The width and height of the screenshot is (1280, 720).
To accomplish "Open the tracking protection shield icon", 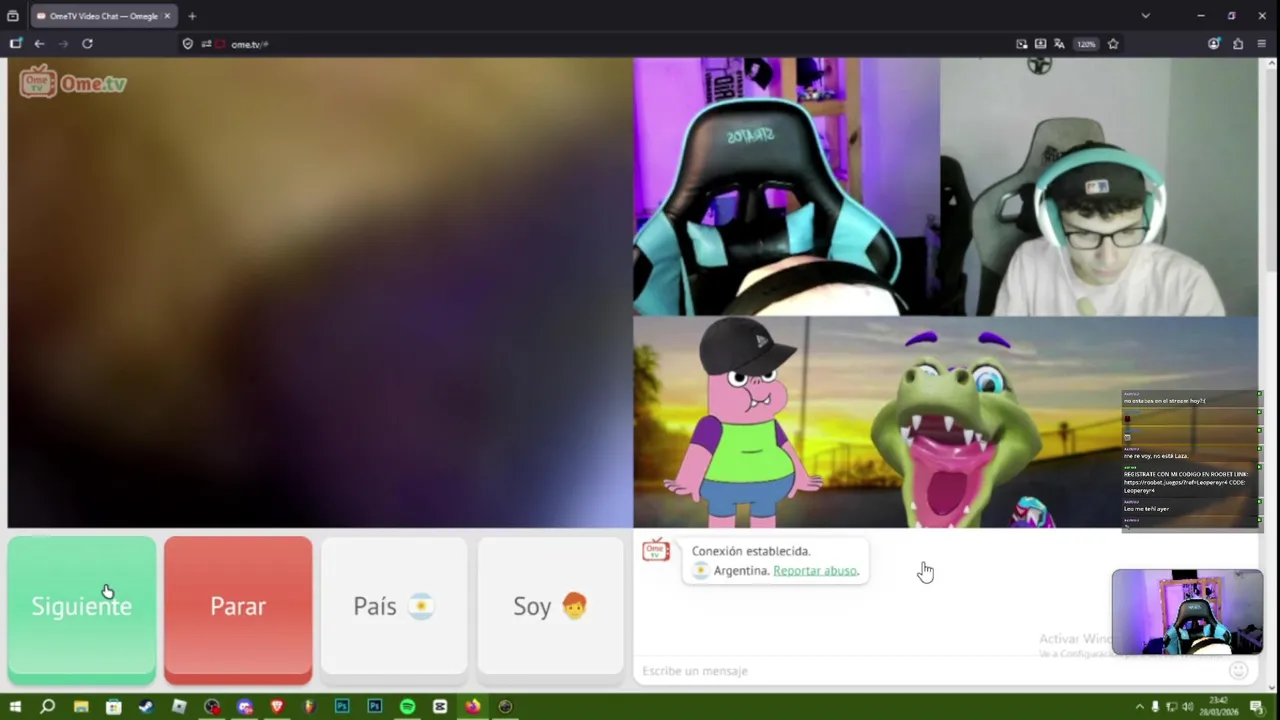I will 187,44.
